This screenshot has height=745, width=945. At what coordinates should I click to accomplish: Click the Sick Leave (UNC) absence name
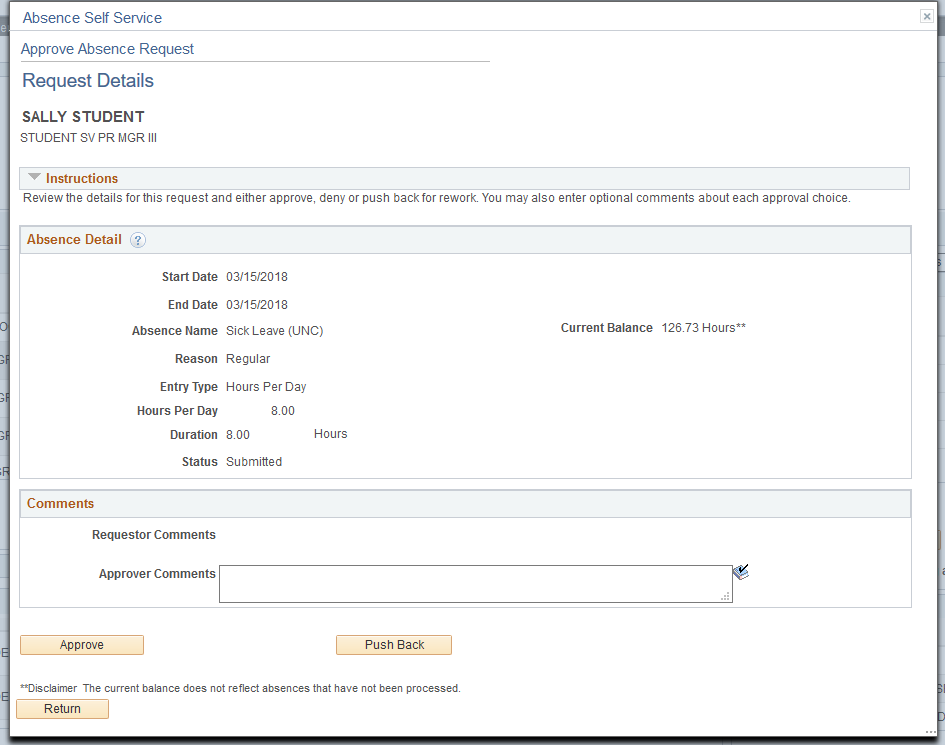click(x=274, y=331)
